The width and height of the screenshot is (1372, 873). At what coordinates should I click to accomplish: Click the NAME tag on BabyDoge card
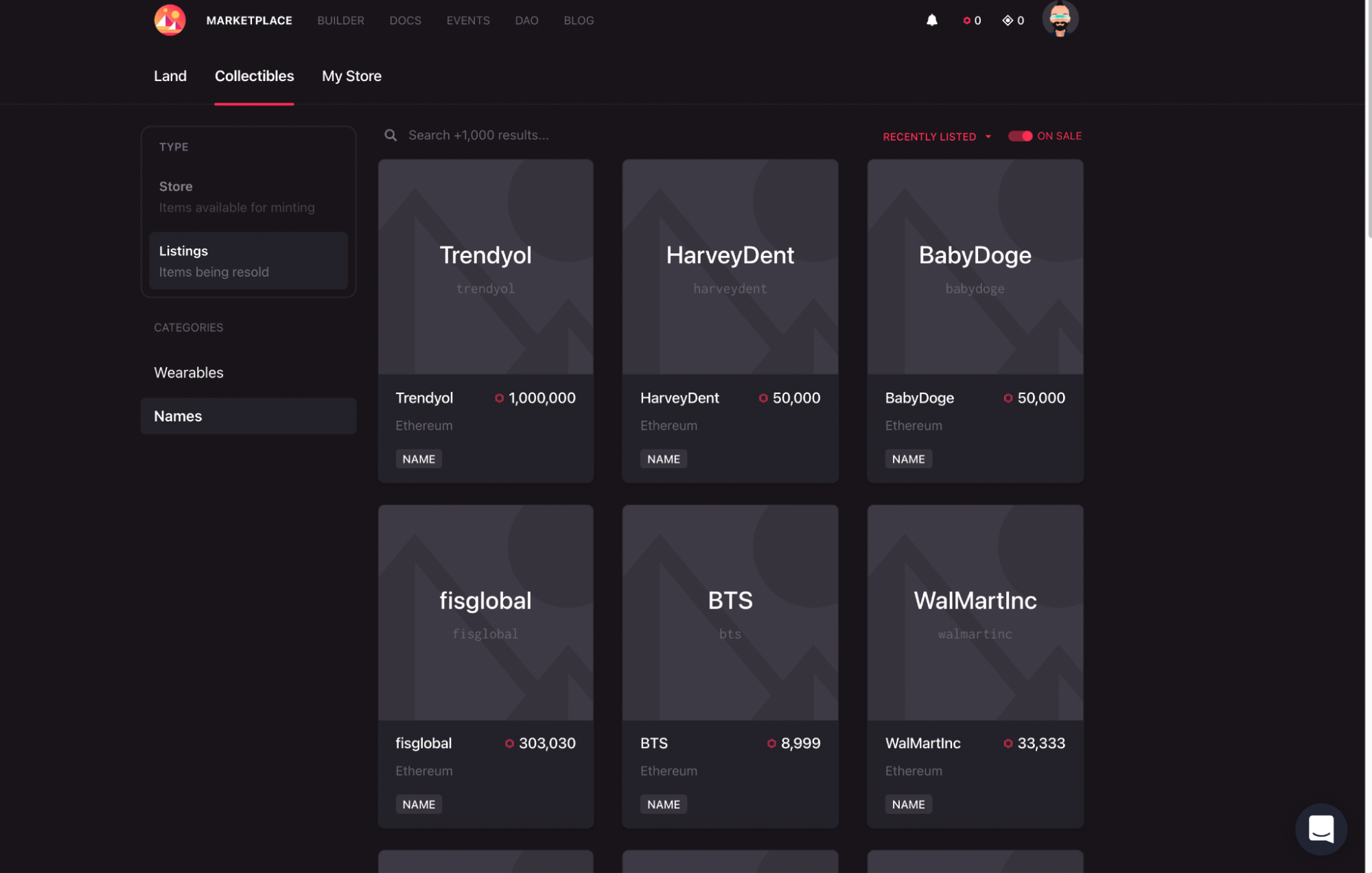pos(908,459)
